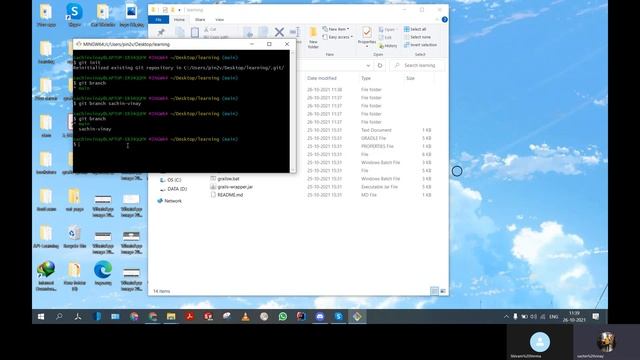Image resolution: width=640 pixels, height=360 pixels.
Task: Show hidden system tray icons
Action: click(507, 316)
